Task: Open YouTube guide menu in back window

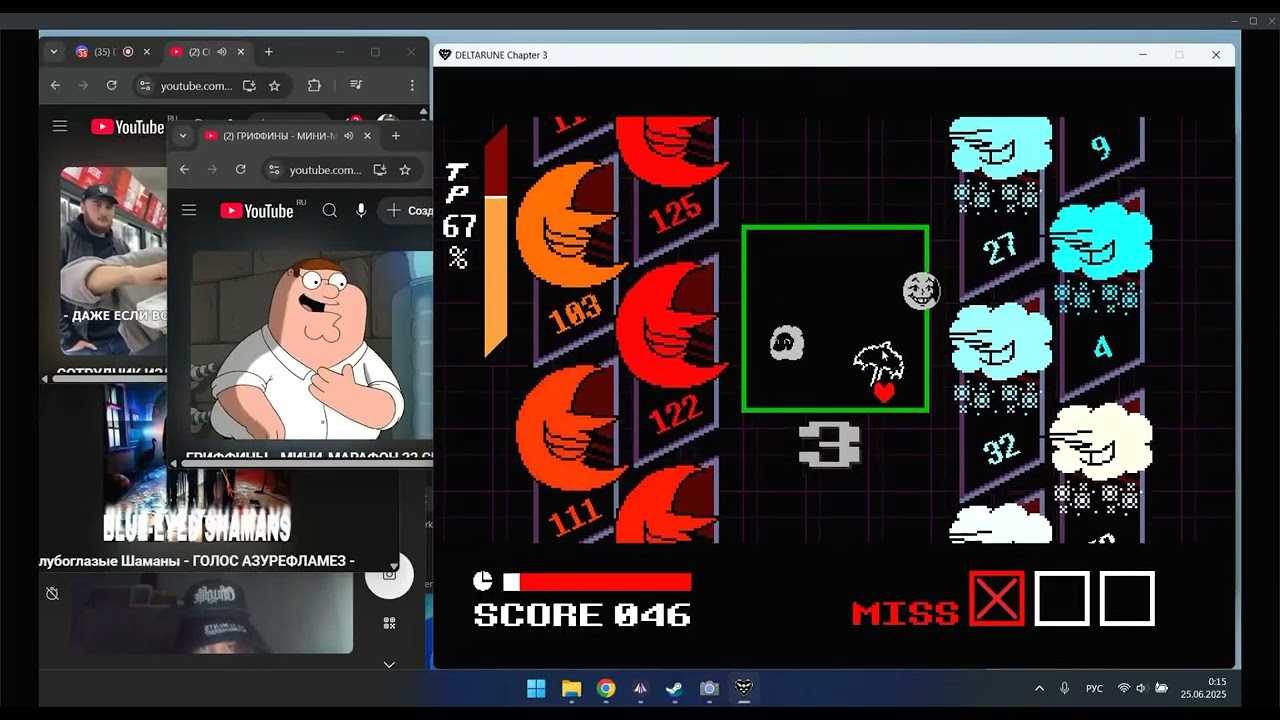Action: [60, 126]
